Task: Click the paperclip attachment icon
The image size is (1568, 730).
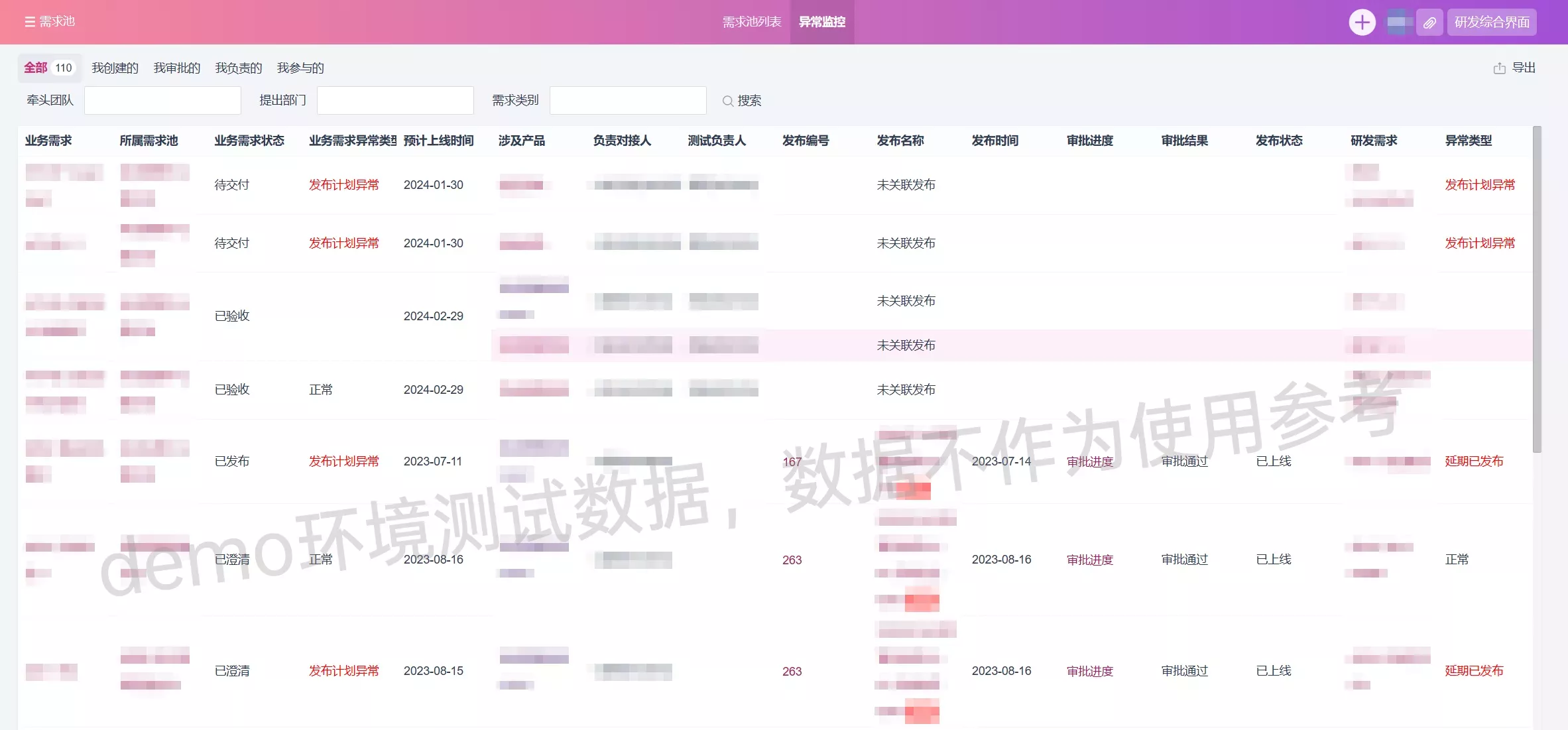Action: click(1429, 23)
